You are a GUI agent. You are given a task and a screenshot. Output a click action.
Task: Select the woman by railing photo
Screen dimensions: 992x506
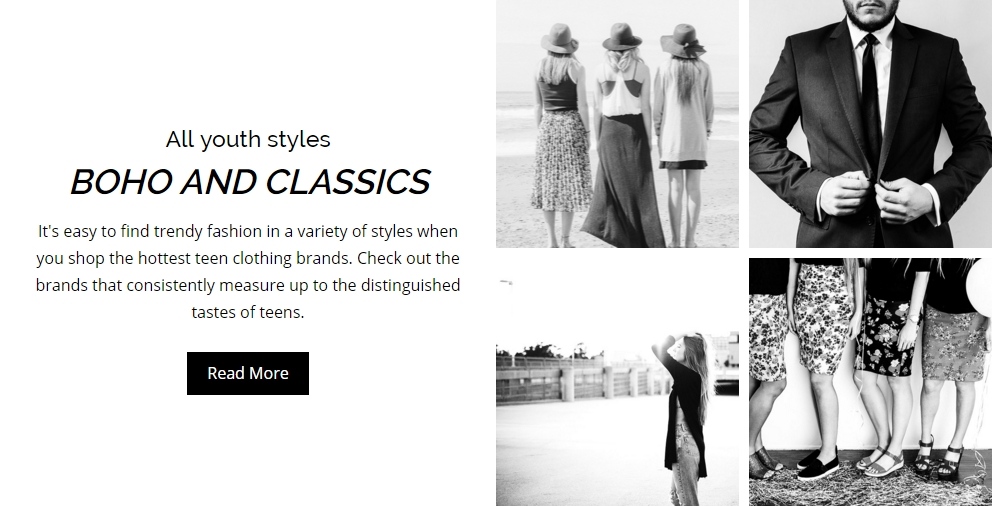pyautogui.click(x=617, y=382)
